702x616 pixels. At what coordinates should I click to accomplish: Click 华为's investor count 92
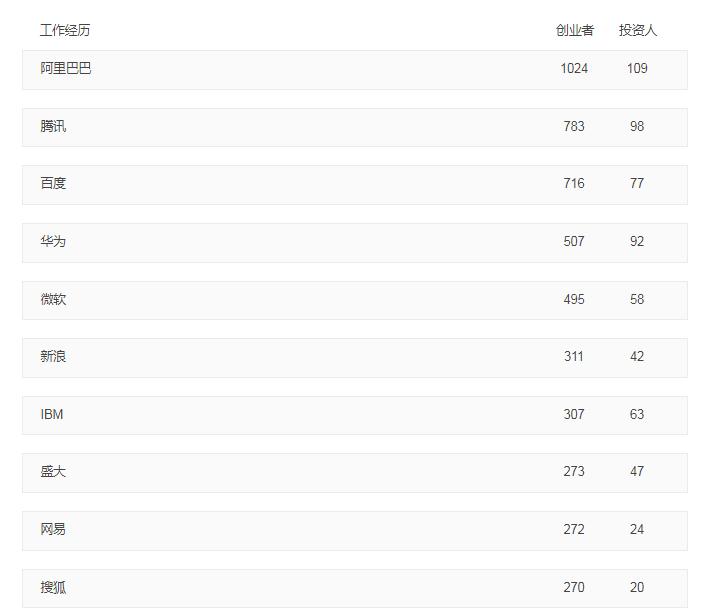tap(637, 242)
